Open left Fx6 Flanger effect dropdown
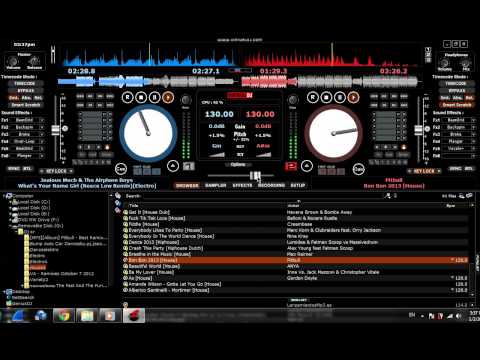The image size is (480, 360). point(42,156)
